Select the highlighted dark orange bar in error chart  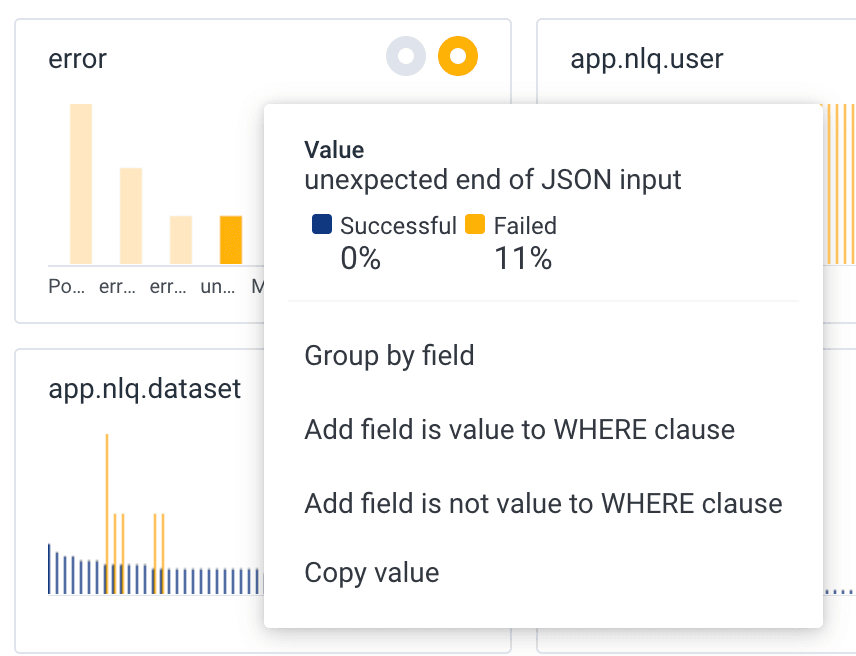click(231, 240)
